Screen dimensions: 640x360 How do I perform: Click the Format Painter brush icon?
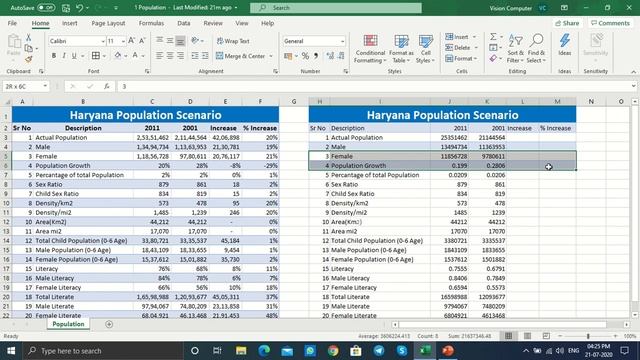pos(29,60)
